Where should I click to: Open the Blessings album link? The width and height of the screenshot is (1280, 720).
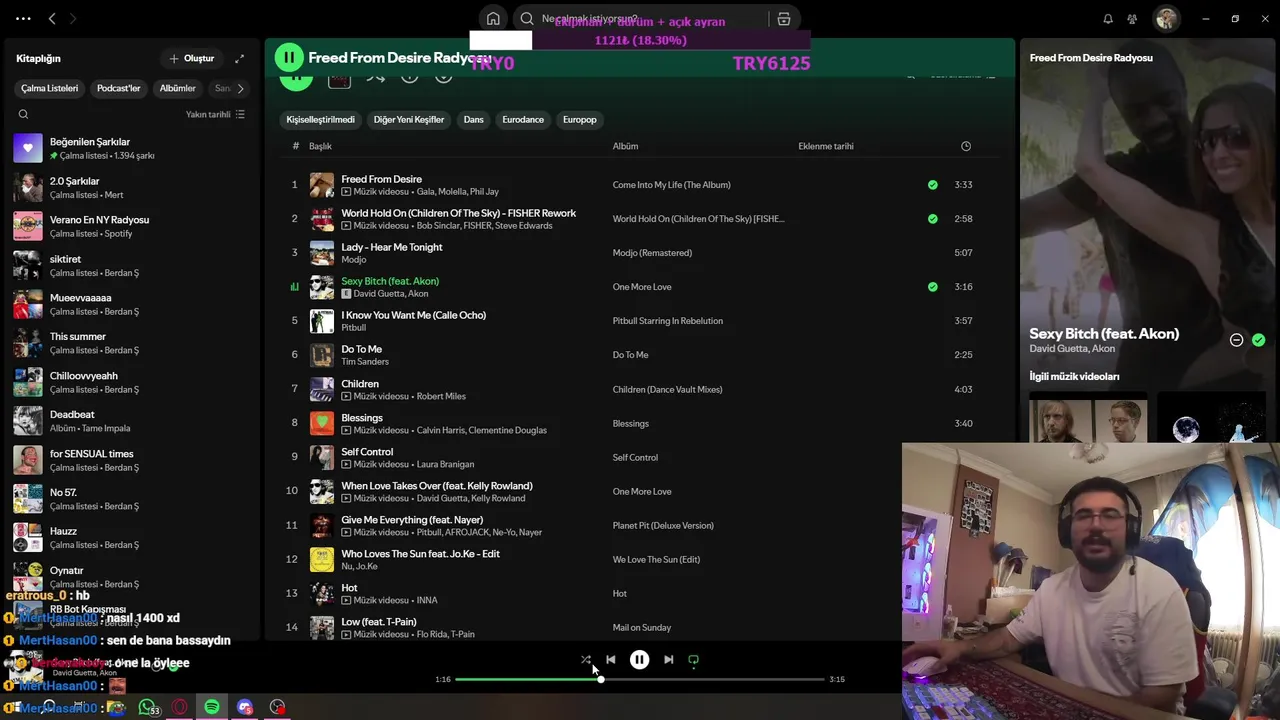630,423
